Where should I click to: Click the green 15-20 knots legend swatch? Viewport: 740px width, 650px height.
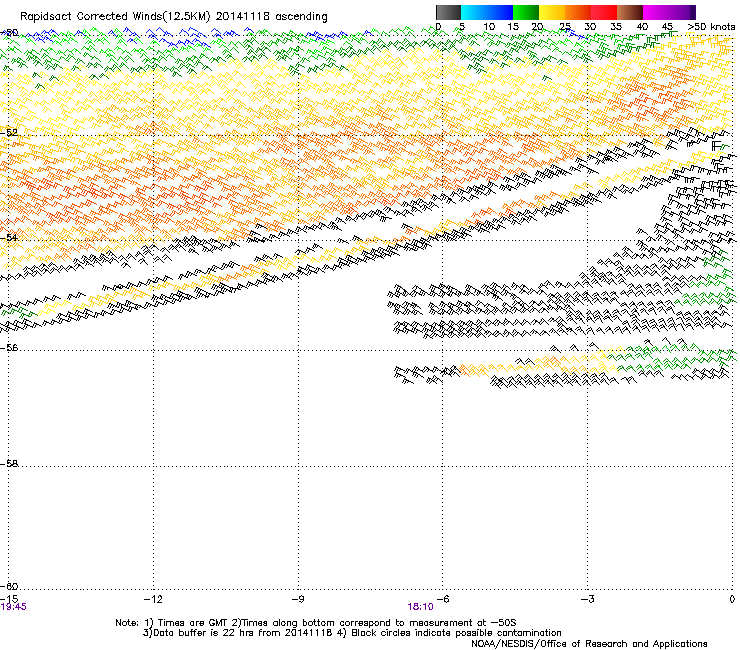click(526, 12)
